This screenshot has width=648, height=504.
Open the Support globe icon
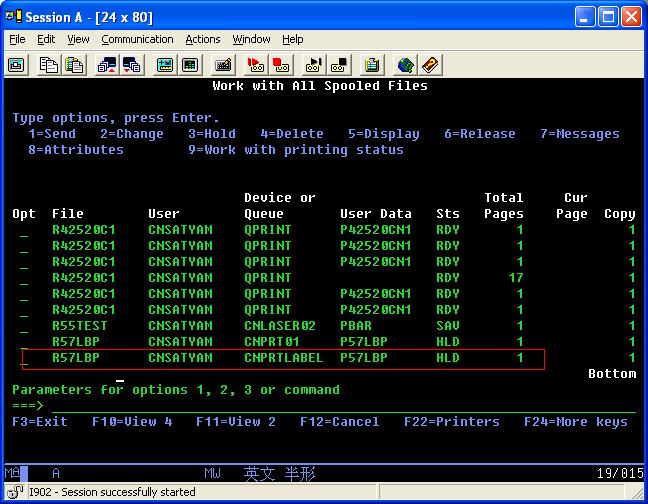[405, 65]
